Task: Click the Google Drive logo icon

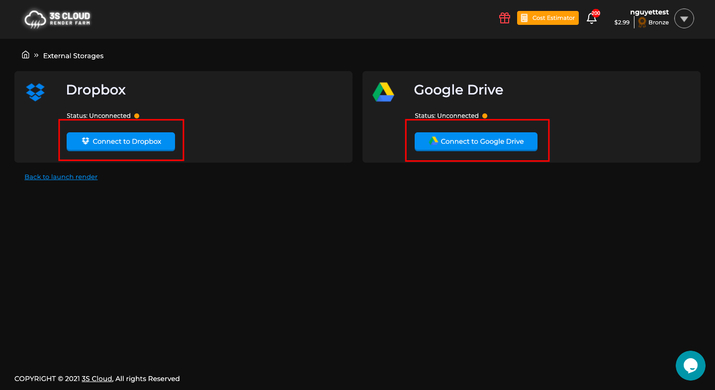Action: (x=383, y=92)
